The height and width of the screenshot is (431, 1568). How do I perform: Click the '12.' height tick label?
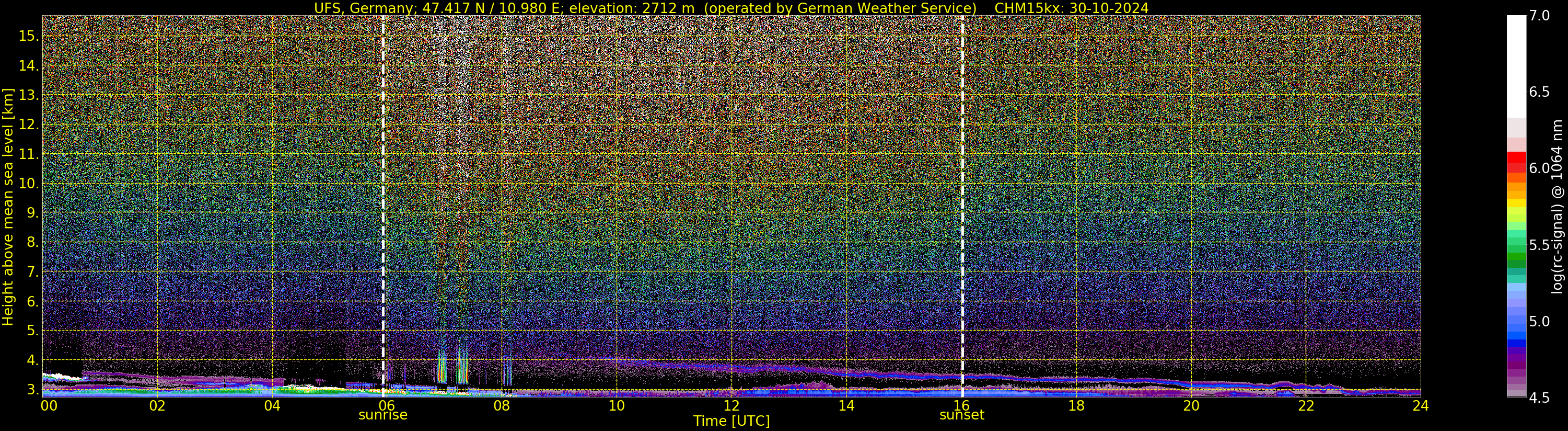(29, 124)
